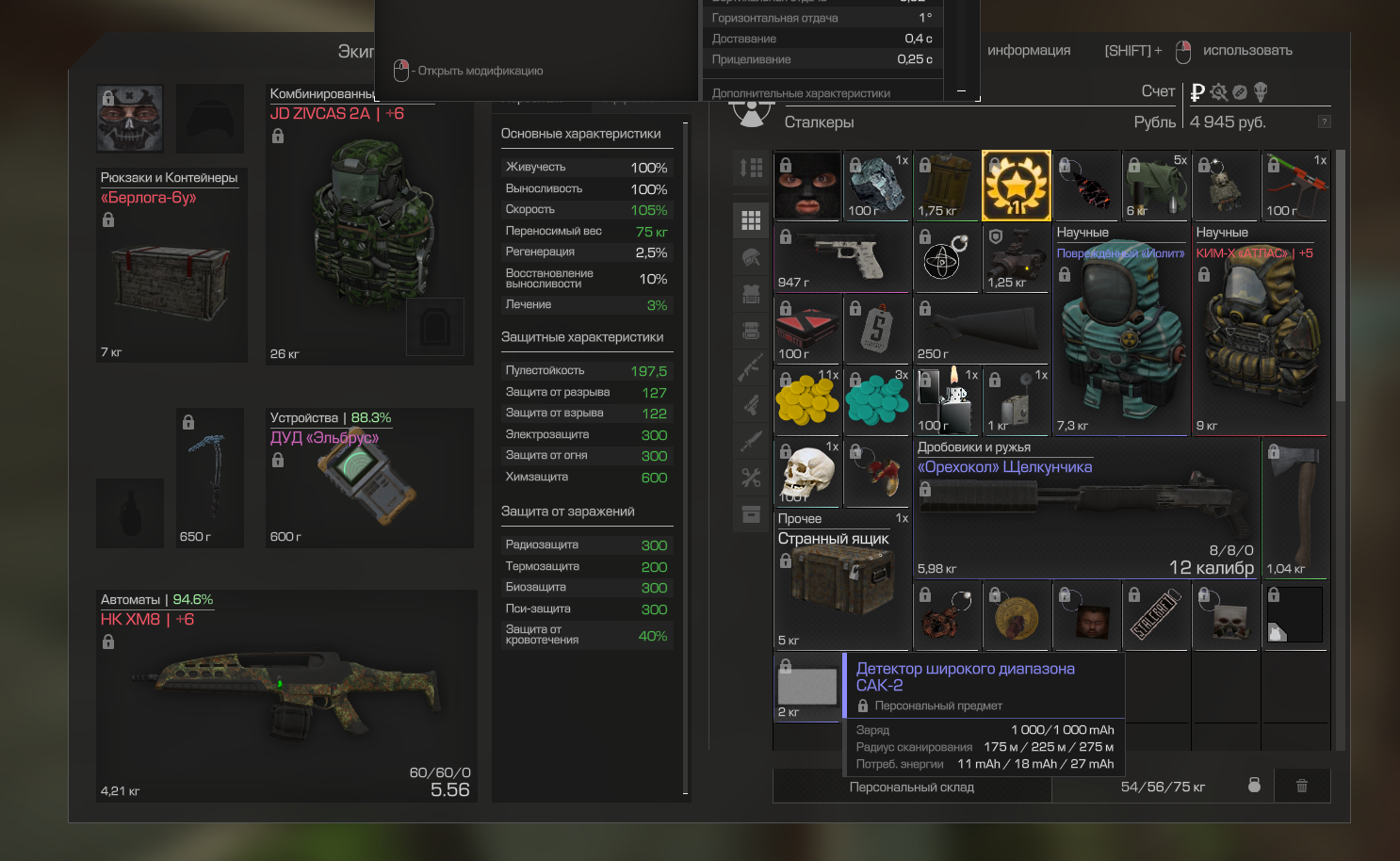1400x861 pixels.
Task: Select the skull currency icon
Action: pyautogui.click(x=1261, y=92)
